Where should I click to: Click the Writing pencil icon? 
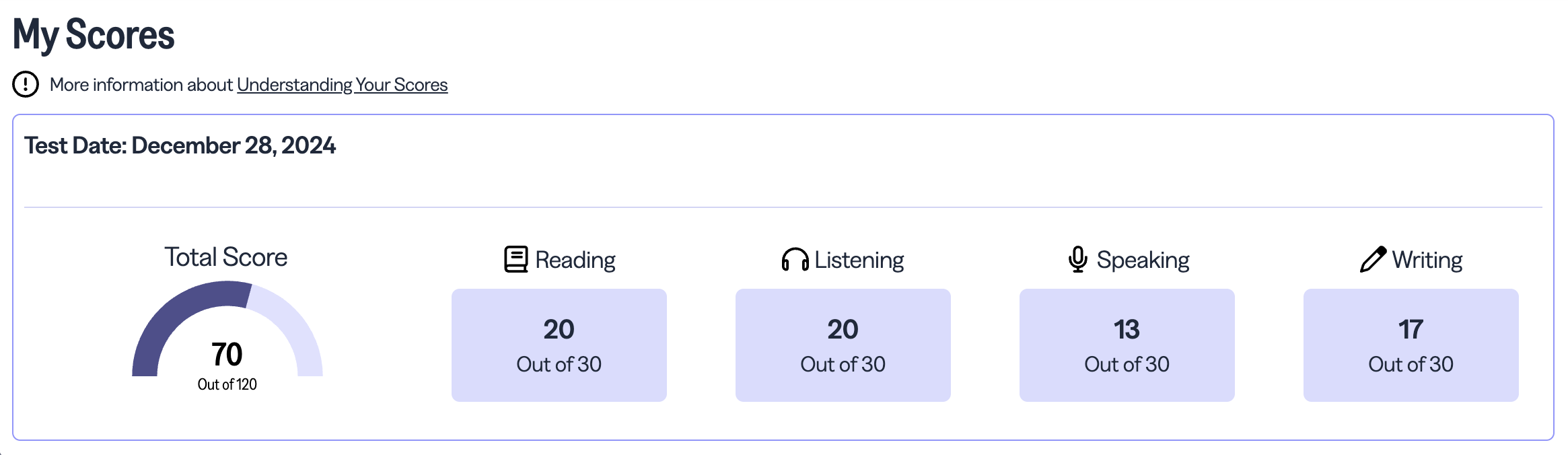[x=1373, y=260]
